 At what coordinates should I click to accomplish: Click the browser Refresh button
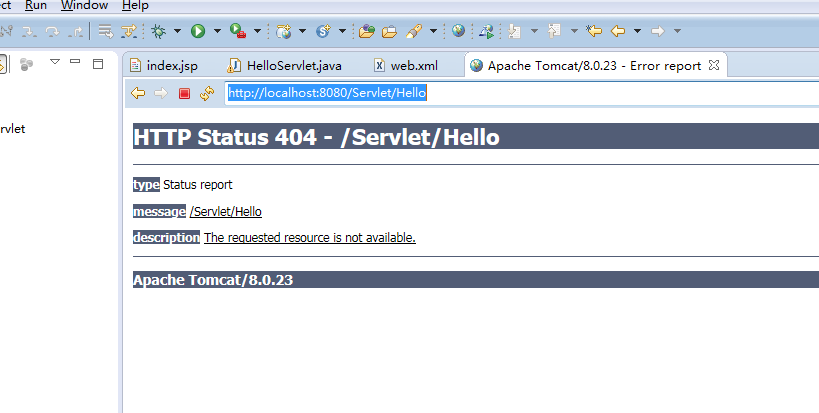click(207, 93)
